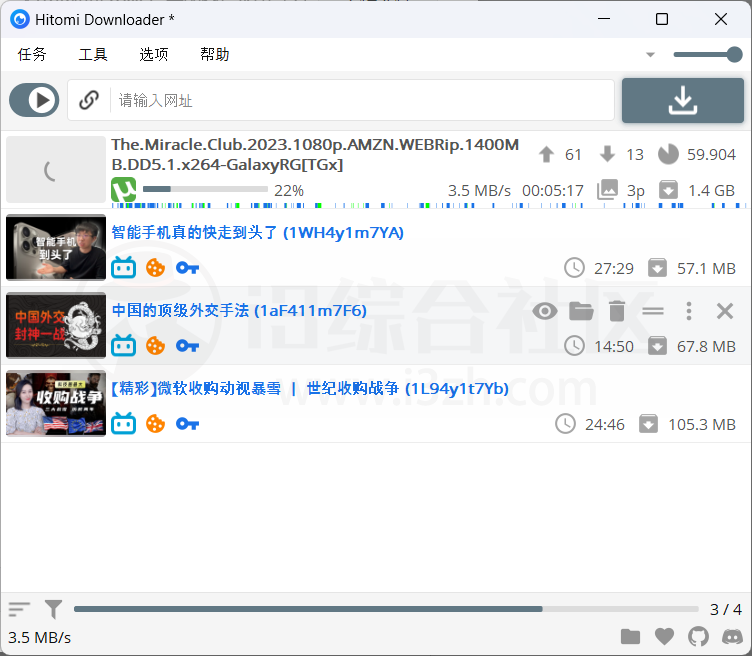Open thumbnail of 收购战争 video
Viewport: 752px width, 656px height.
coord(56,403)
